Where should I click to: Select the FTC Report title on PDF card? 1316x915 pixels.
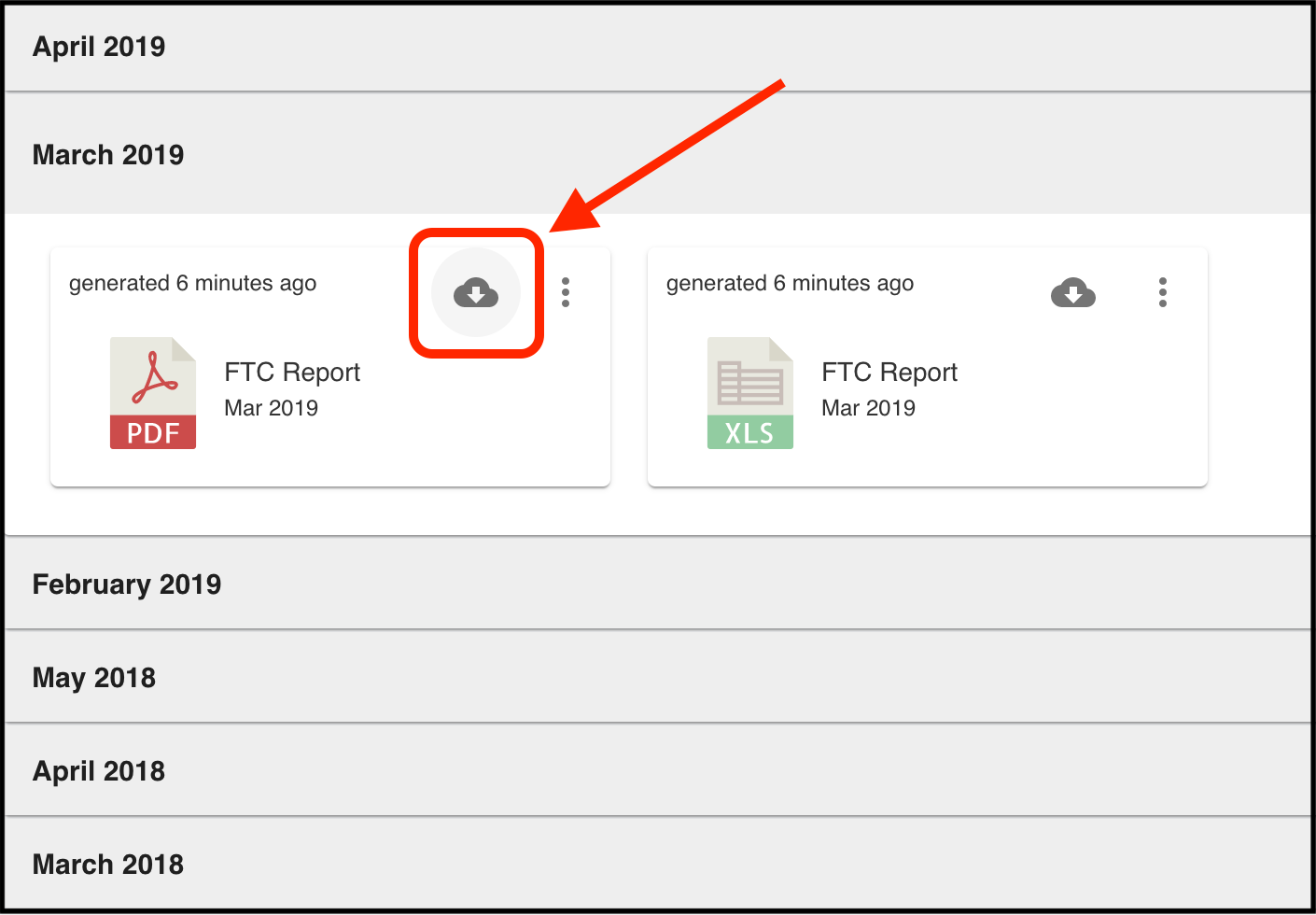[292, 373]
